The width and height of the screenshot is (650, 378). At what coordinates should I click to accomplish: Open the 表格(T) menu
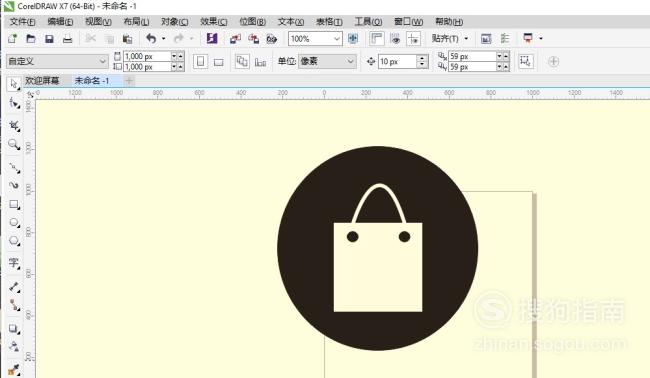click(x=329, y=22)
